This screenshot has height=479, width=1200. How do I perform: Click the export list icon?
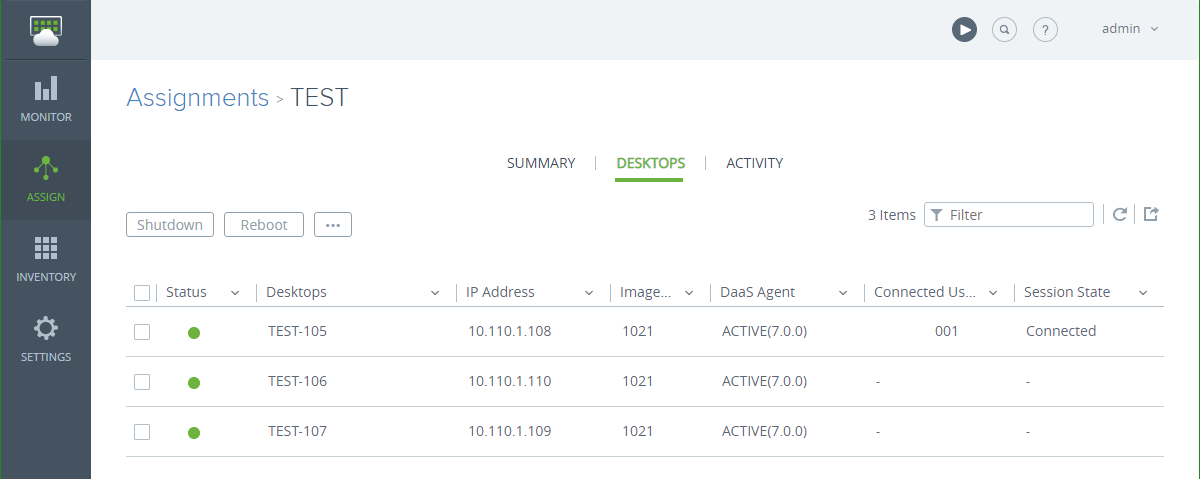1151,214
